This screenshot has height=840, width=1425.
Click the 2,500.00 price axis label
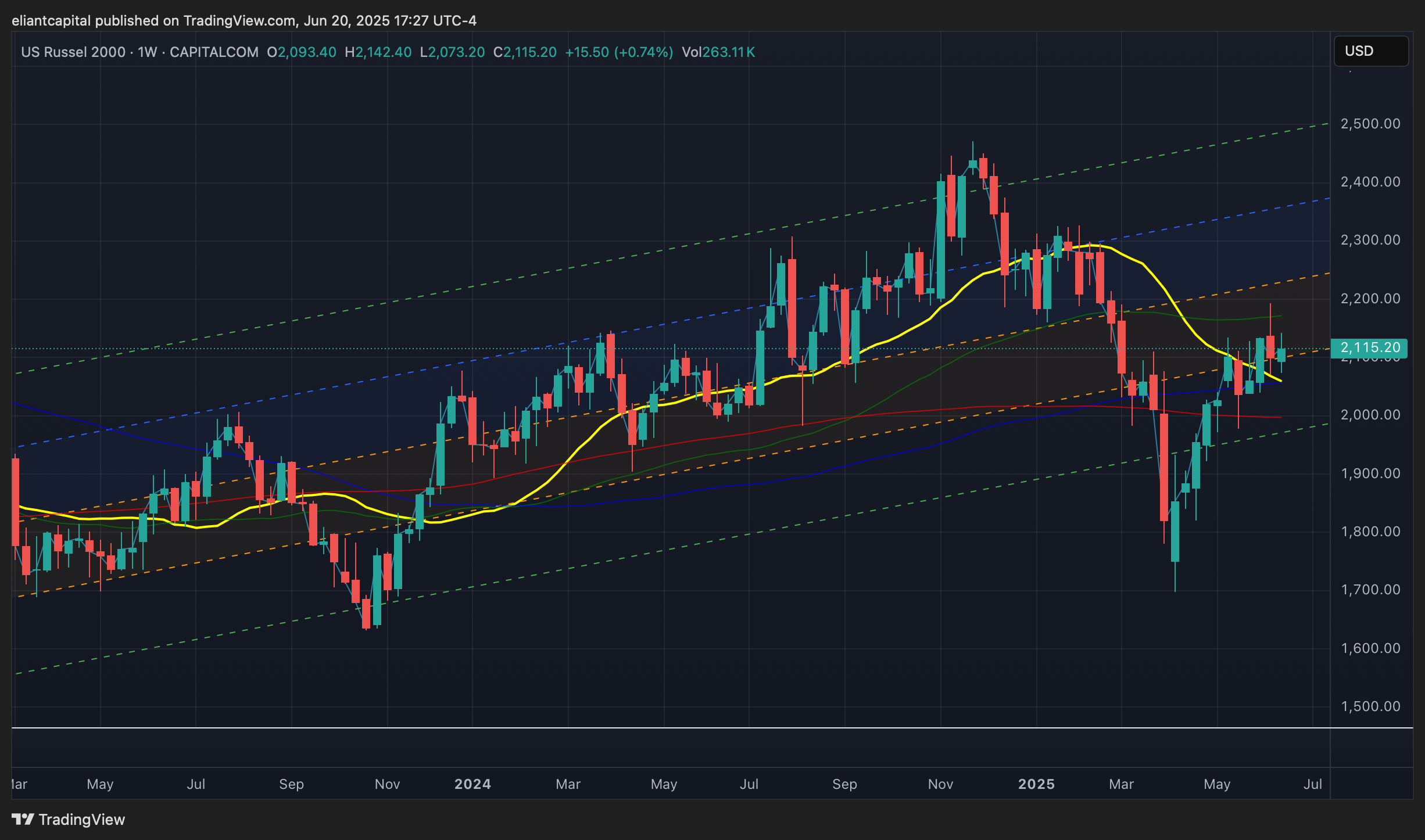click(1370, 124)
